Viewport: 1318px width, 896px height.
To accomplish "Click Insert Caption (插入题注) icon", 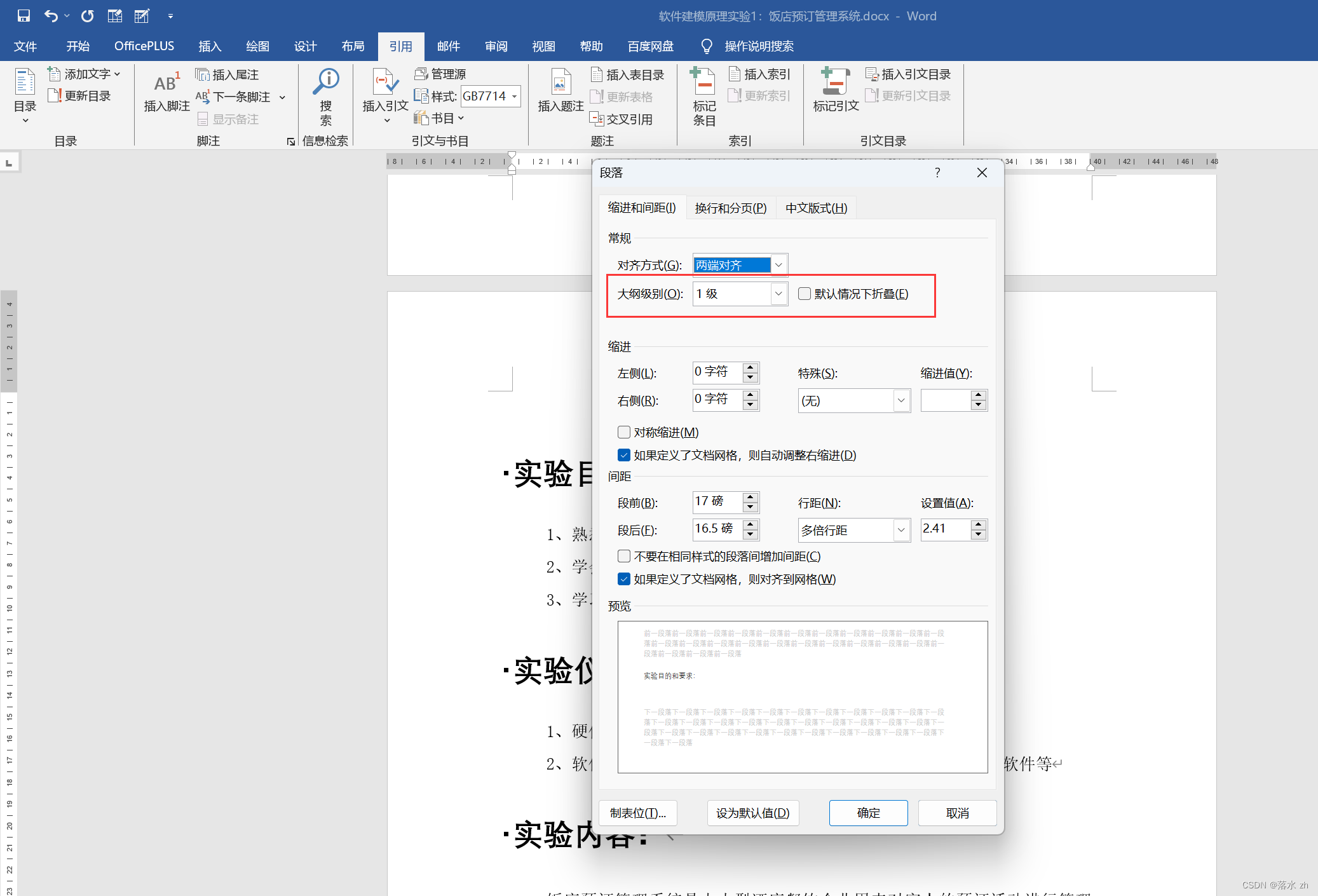I will tap(560, 81).
